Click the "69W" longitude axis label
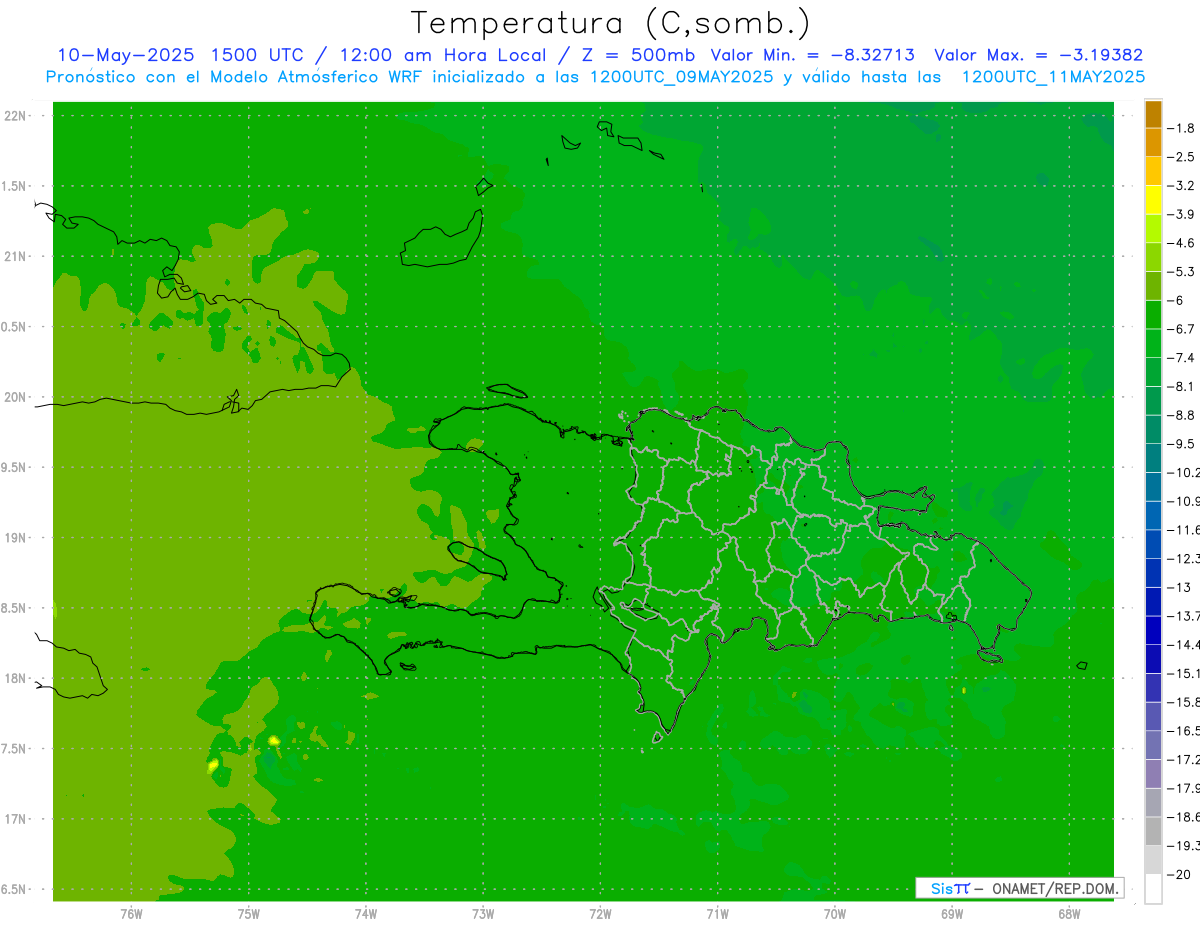Viewport: 1200px width, 927px height. click(x=952, y=913)
